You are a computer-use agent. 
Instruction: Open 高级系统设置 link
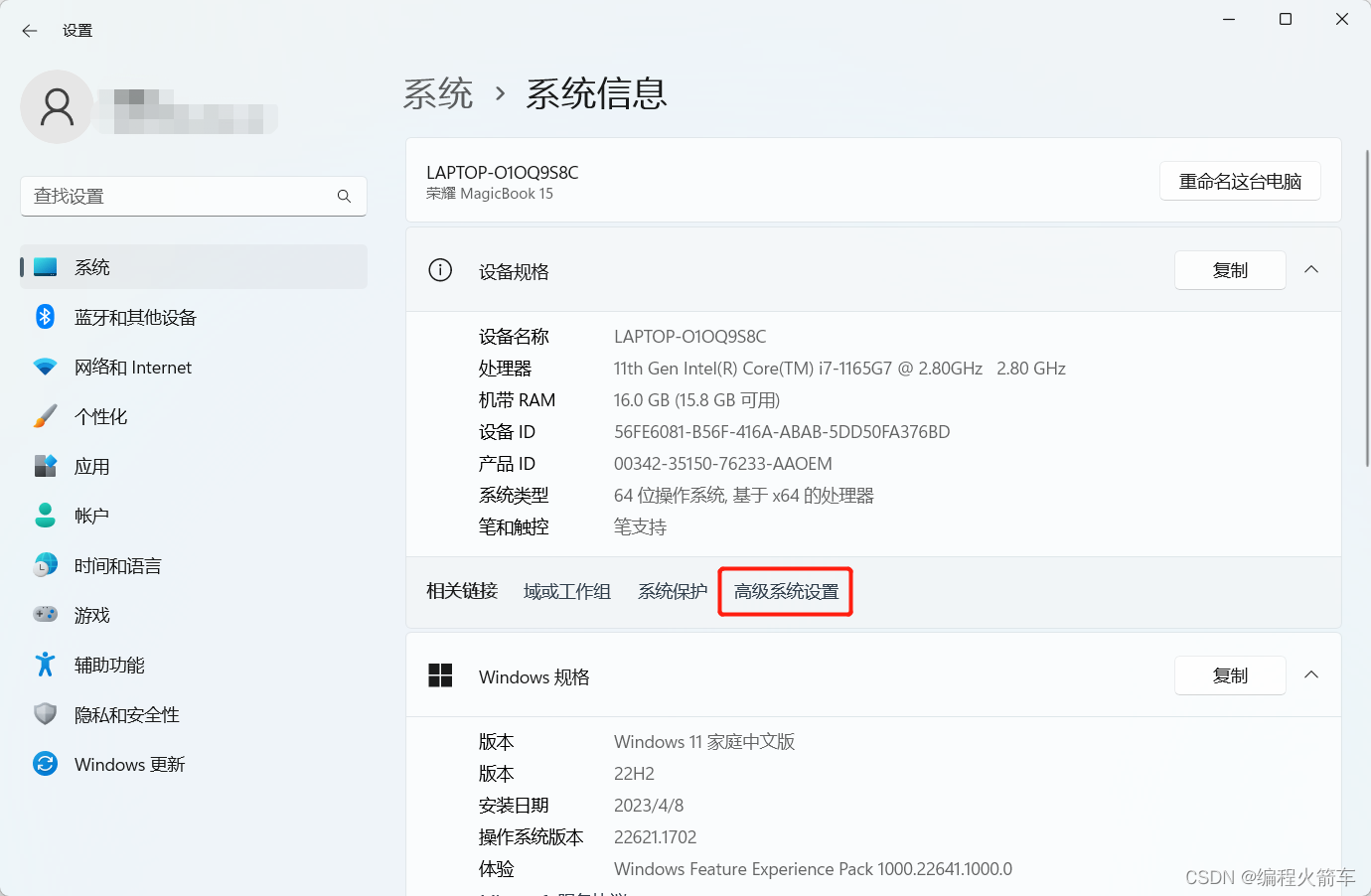coord(786,592)
